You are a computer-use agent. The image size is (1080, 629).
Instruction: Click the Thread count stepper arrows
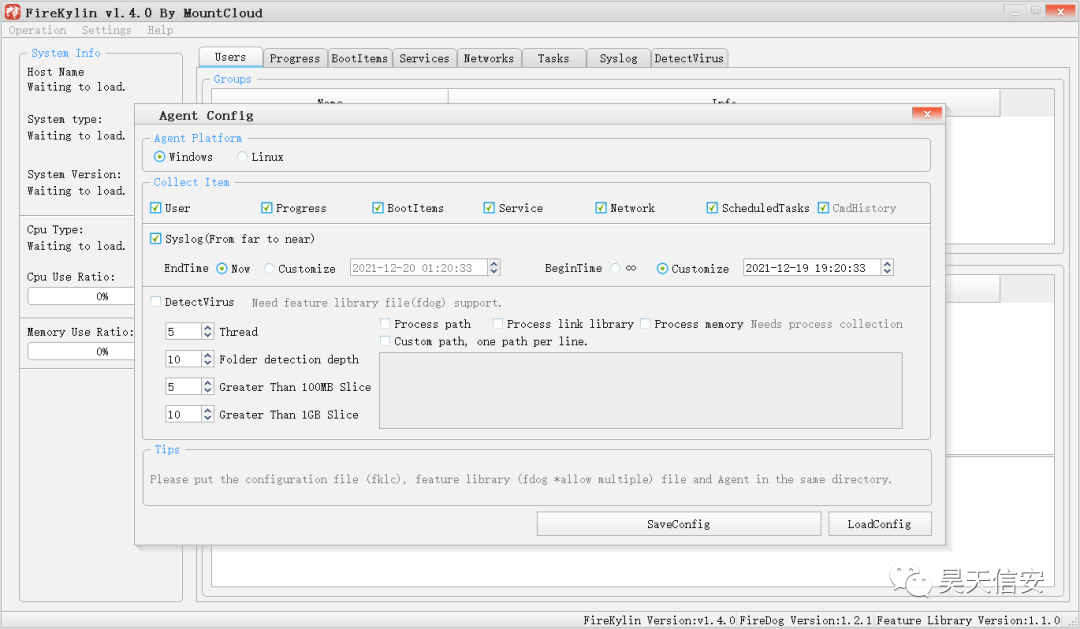207,331
